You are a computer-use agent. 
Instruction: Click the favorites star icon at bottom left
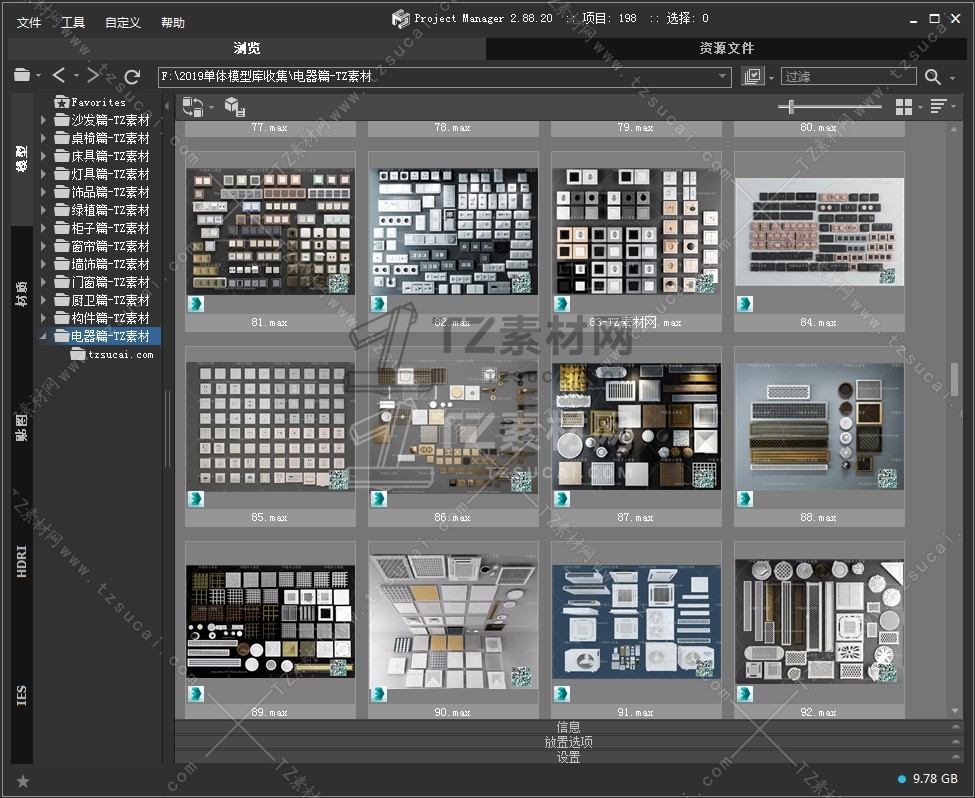[23, 781]
